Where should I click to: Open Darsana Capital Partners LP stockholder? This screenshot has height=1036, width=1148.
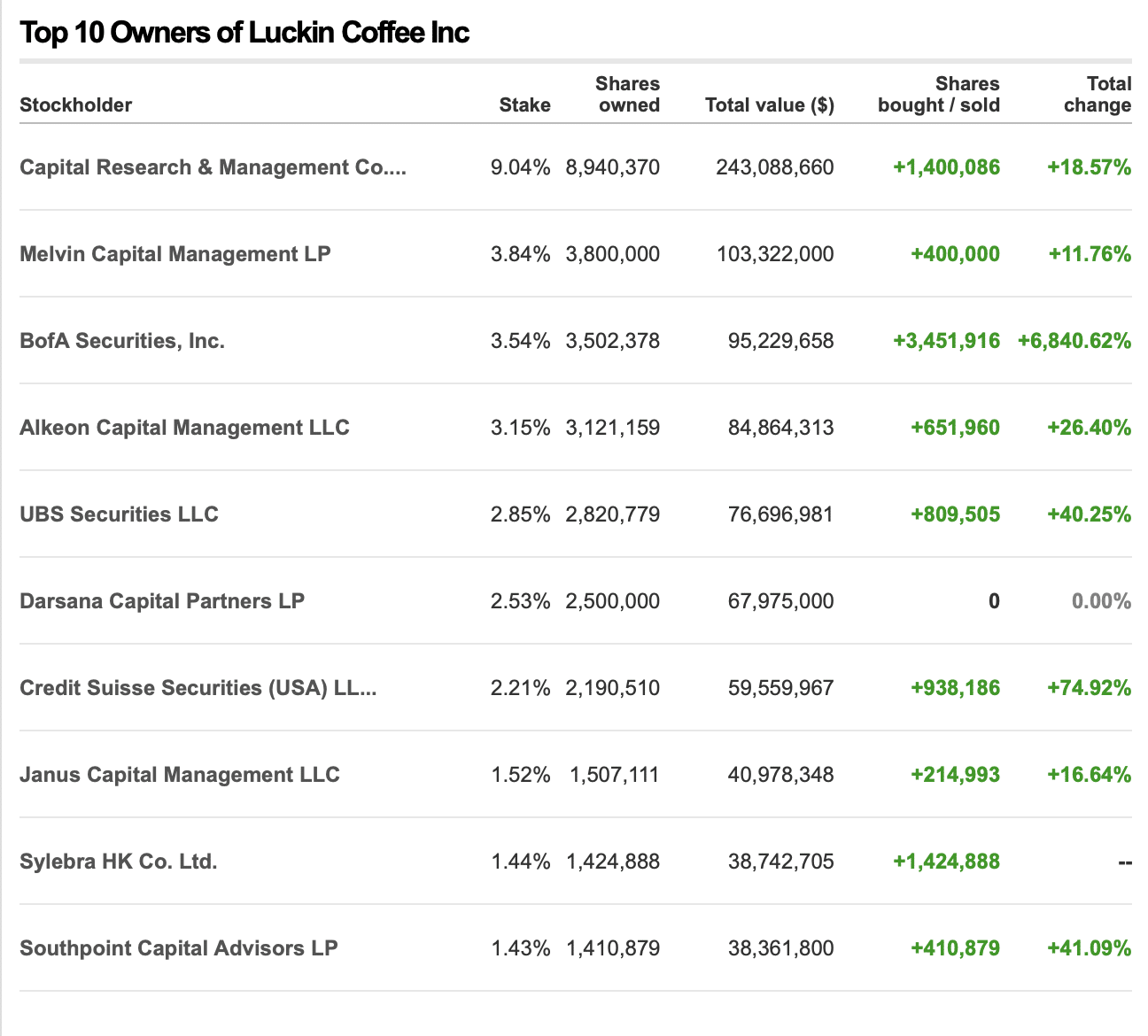(x=162, y=601)
